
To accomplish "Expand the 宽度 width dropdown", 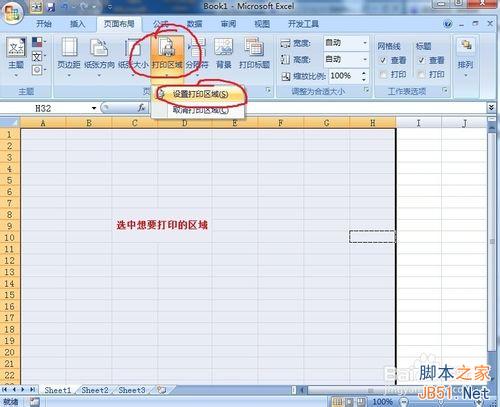I will point(365,43).
